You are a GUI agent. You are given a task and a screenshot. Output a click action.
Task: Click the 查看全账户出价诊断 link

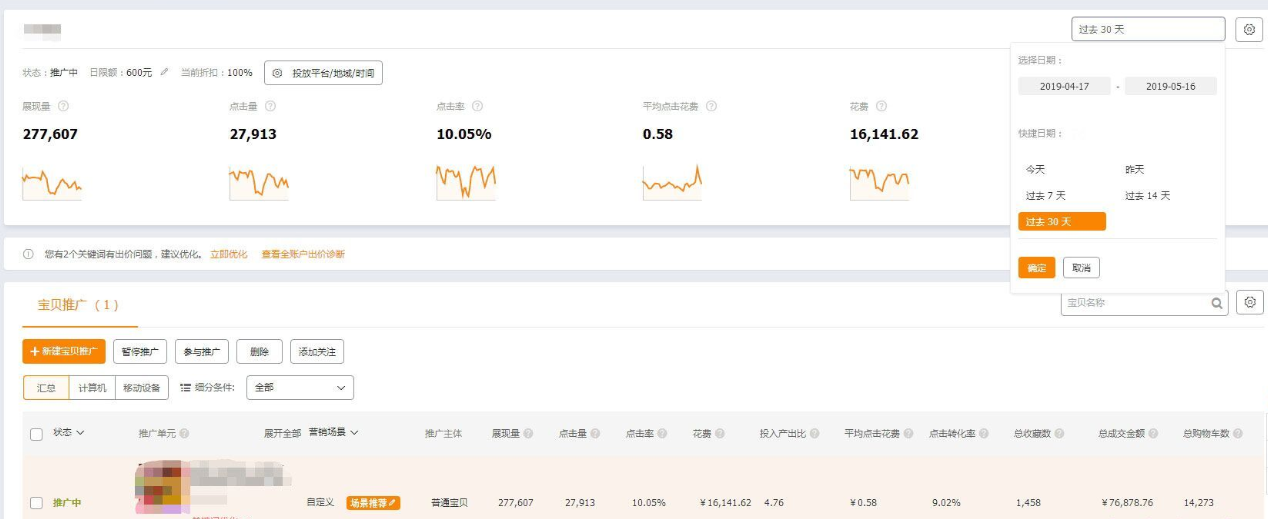pyautogui.click(x=303, y=254)
